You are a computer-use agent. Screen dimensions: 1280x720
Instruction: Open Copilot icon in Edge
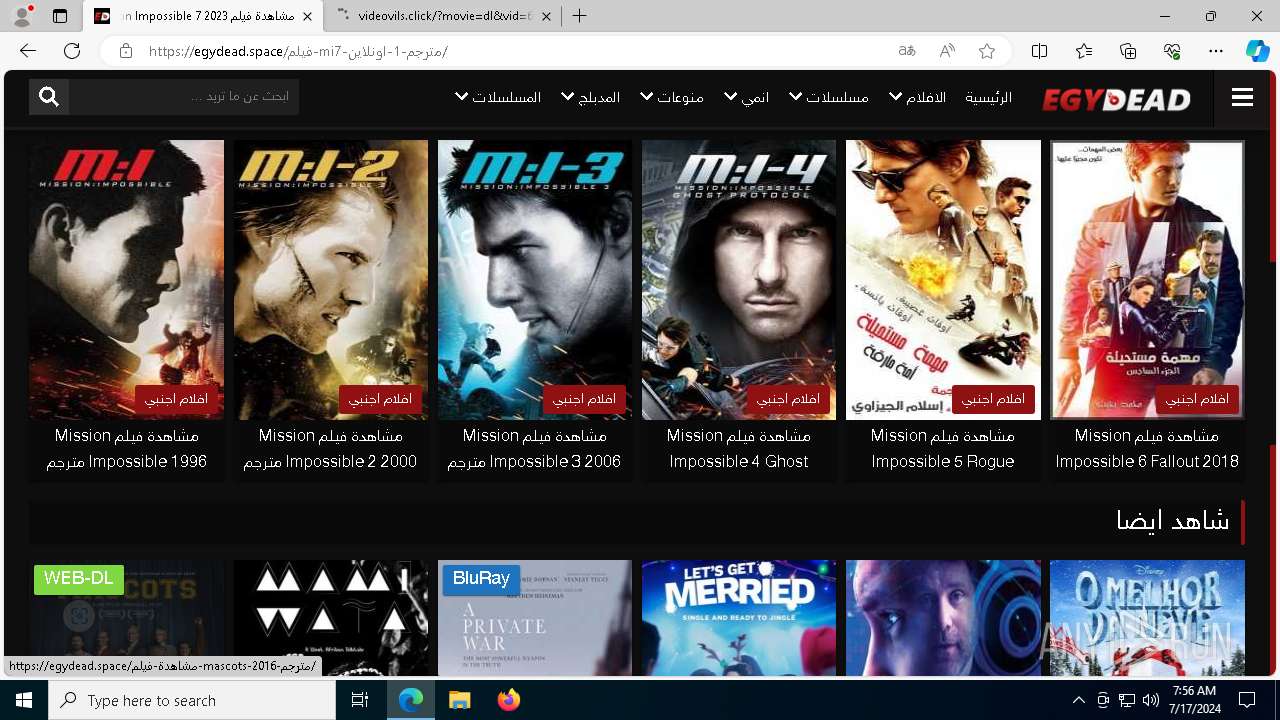(x=1257, y=51)
